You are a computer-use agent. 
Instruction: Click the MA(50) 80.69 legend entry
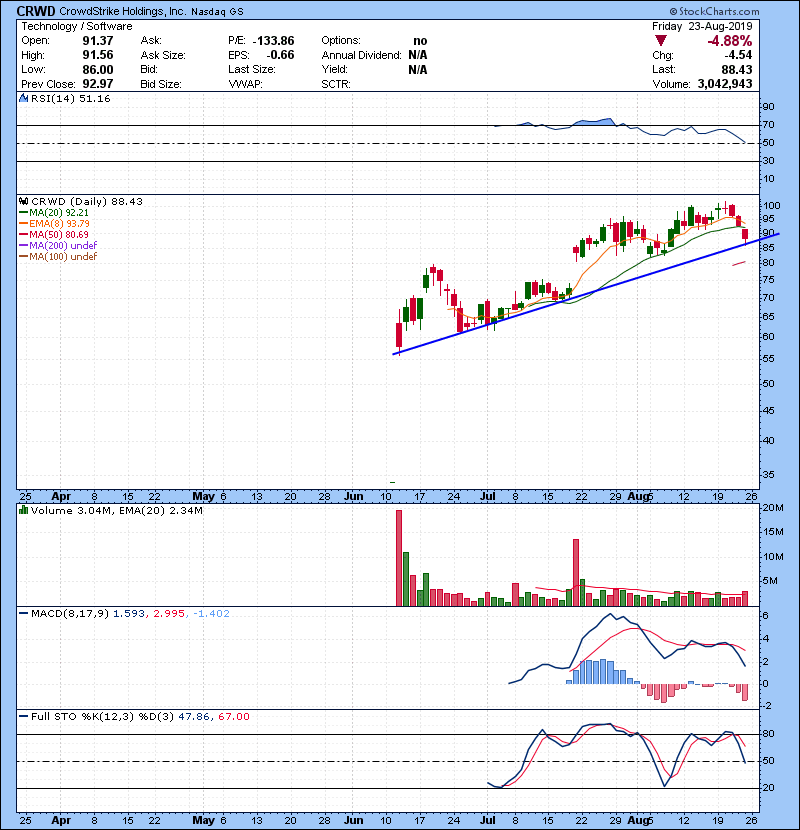pos(59,234)
